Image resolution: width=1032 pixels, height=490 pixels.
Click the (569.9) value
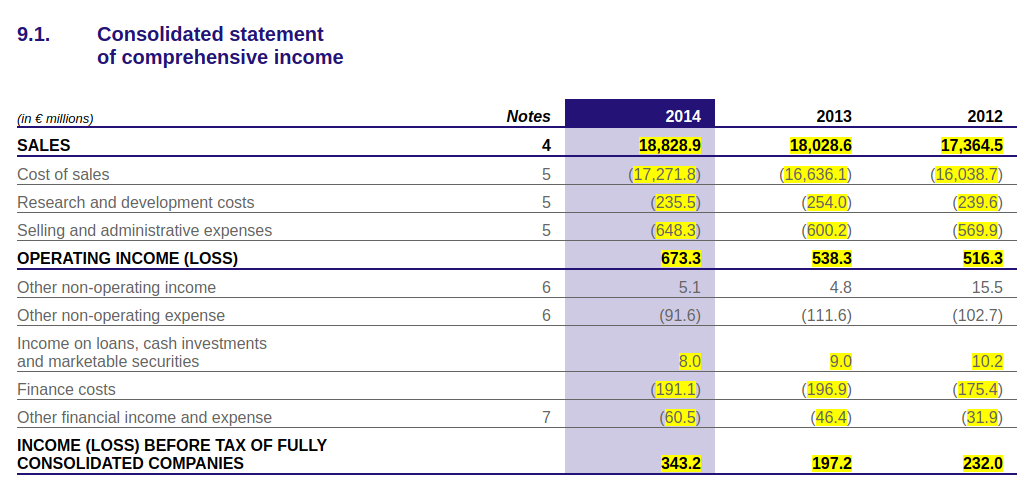[977, 231]
